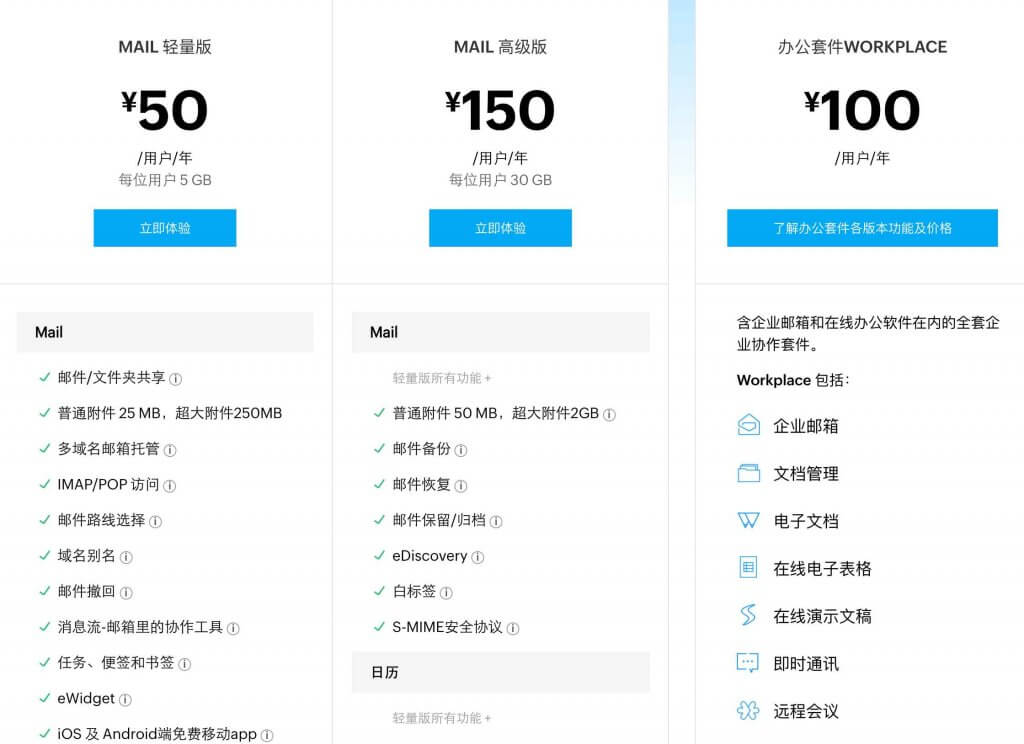The height and width of the screenshot is (744, 1024).
Task: Open 了解办公套件各版本功能及价格 button
Action: (862, 228)
